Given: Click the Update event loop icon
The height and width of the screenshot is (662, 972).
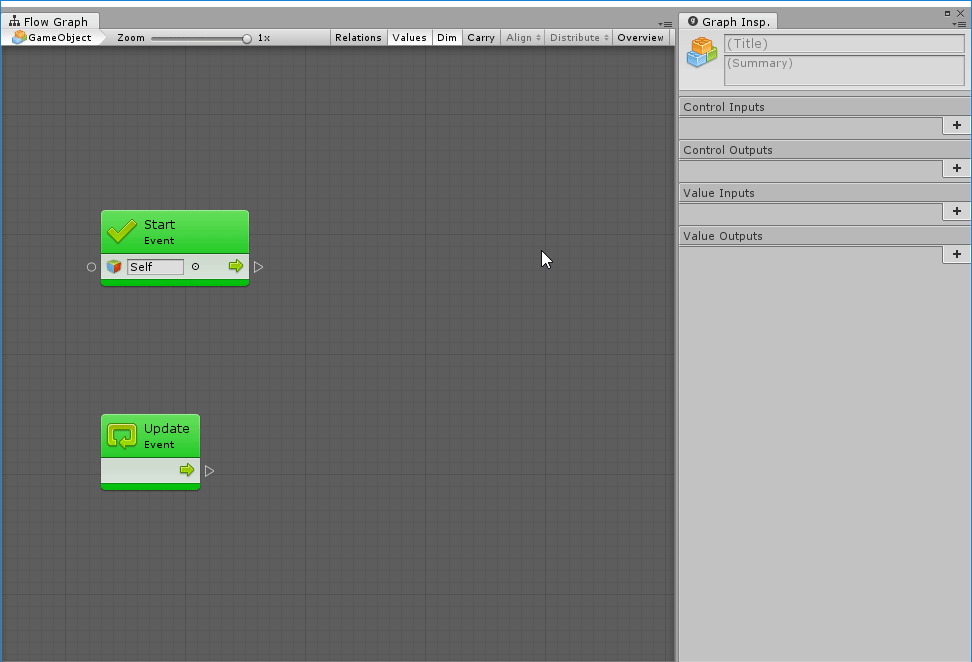Looking at the screenshot, I should point(122,436).
